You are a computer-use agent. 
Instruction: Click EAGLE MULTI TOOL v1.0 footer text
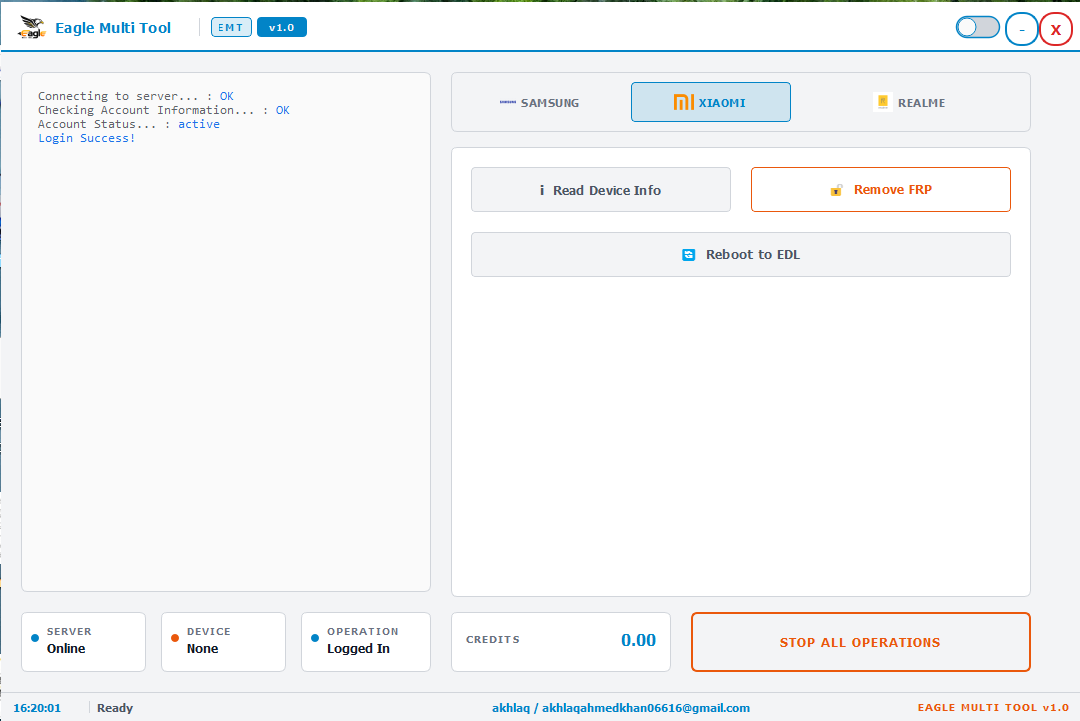tap(993, 708)
